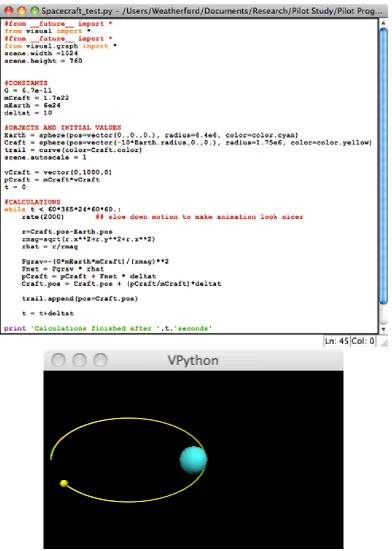
Task: Click the 'scene.autoscale = 1' line
Action: click(45, 157)
